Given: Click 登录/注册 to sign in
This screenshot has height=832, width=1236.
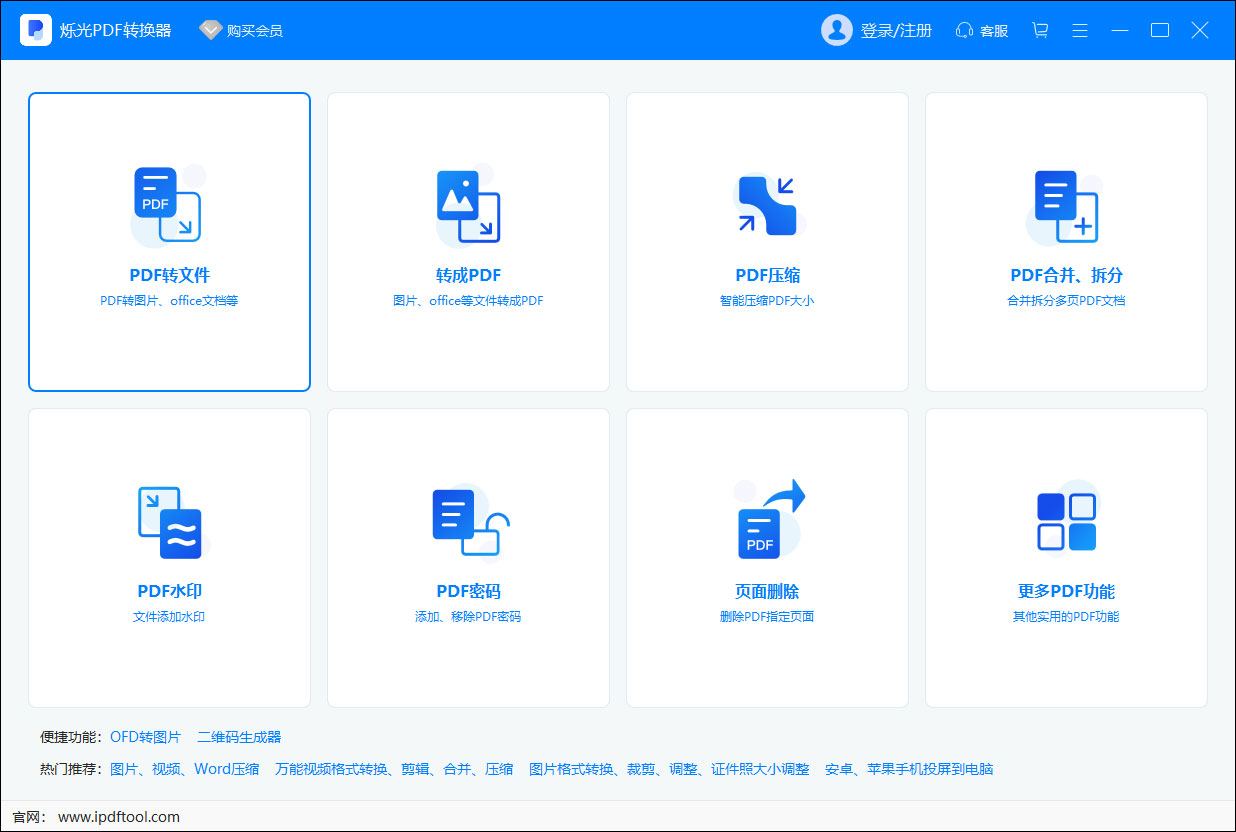Looking at the screenshot, I should click(x=896, y=30).
